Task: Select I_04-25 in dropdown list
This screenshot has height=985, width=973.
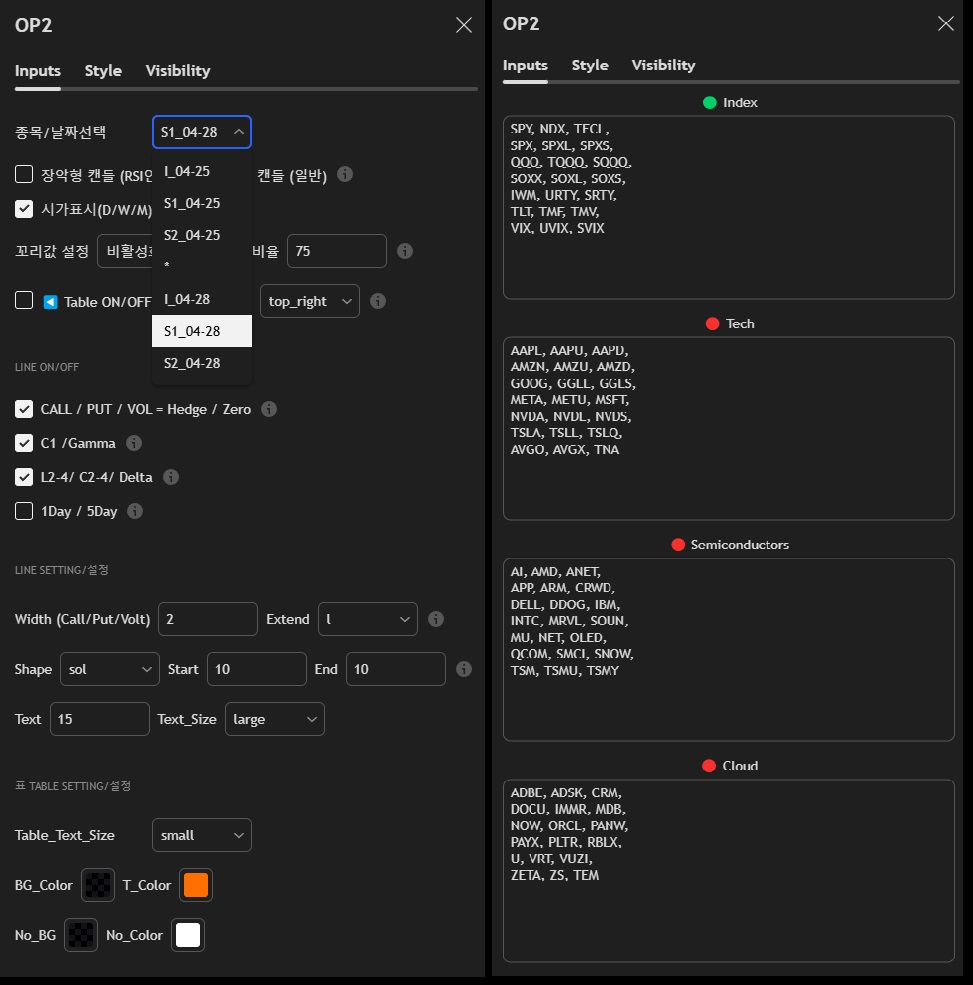Action: tap(202, 171)
